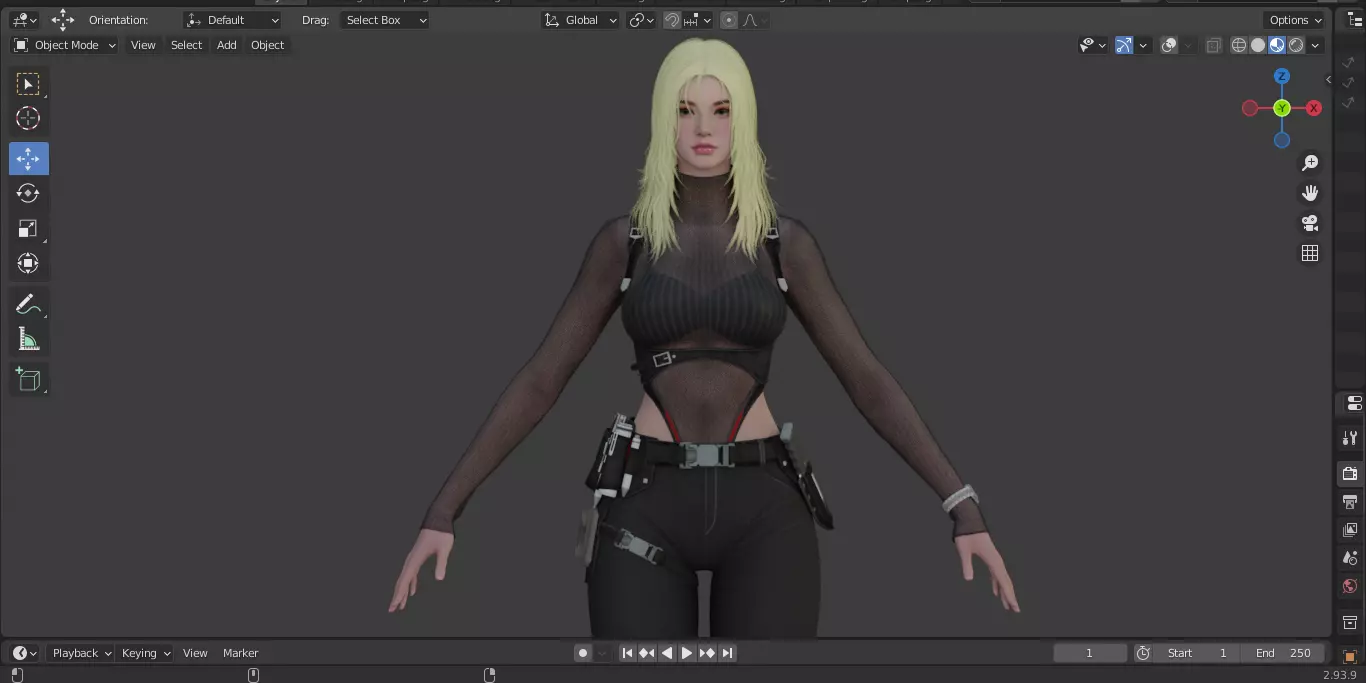Toggle the Use Preview Range clock button
1366x683 pixels.
[x=1143, y=653]
